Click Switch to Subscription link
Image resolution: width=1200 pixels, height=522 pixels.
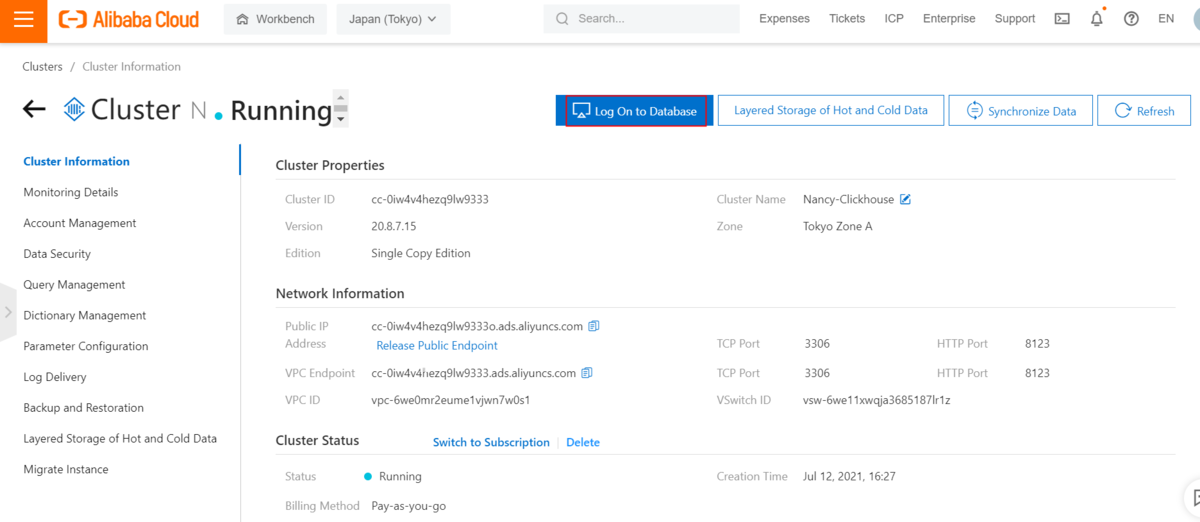(491, 442)
